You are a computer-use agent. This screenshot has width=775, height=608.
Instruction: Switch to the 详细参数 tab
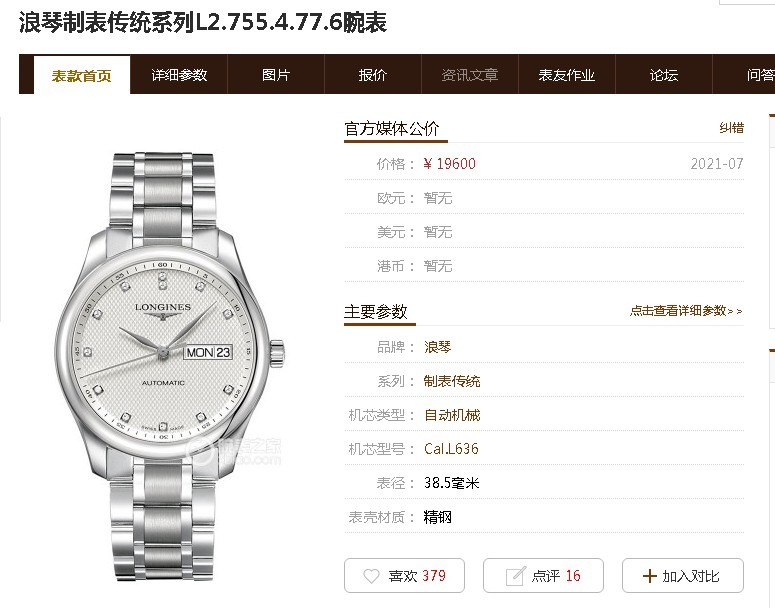[x=179, y=75]
